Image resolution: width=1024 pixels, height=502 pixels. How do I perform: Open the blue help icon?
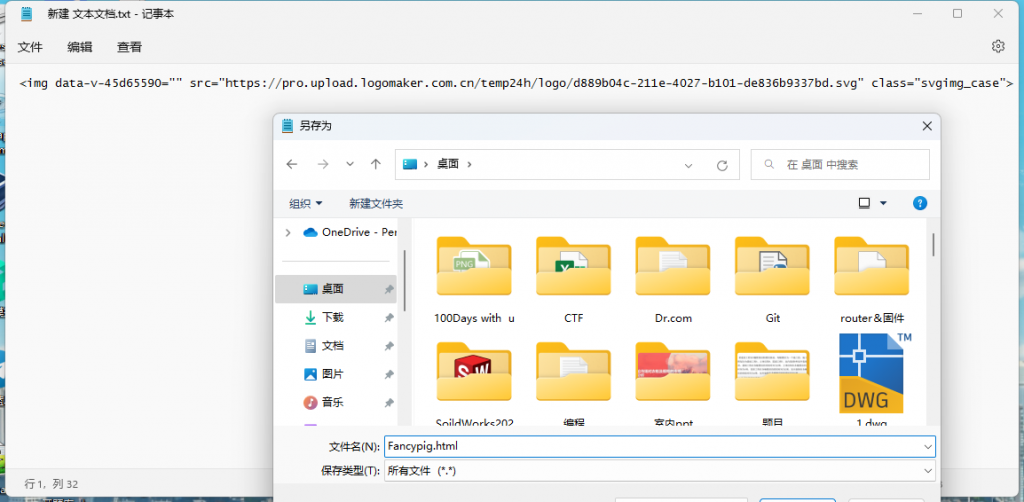920,203
